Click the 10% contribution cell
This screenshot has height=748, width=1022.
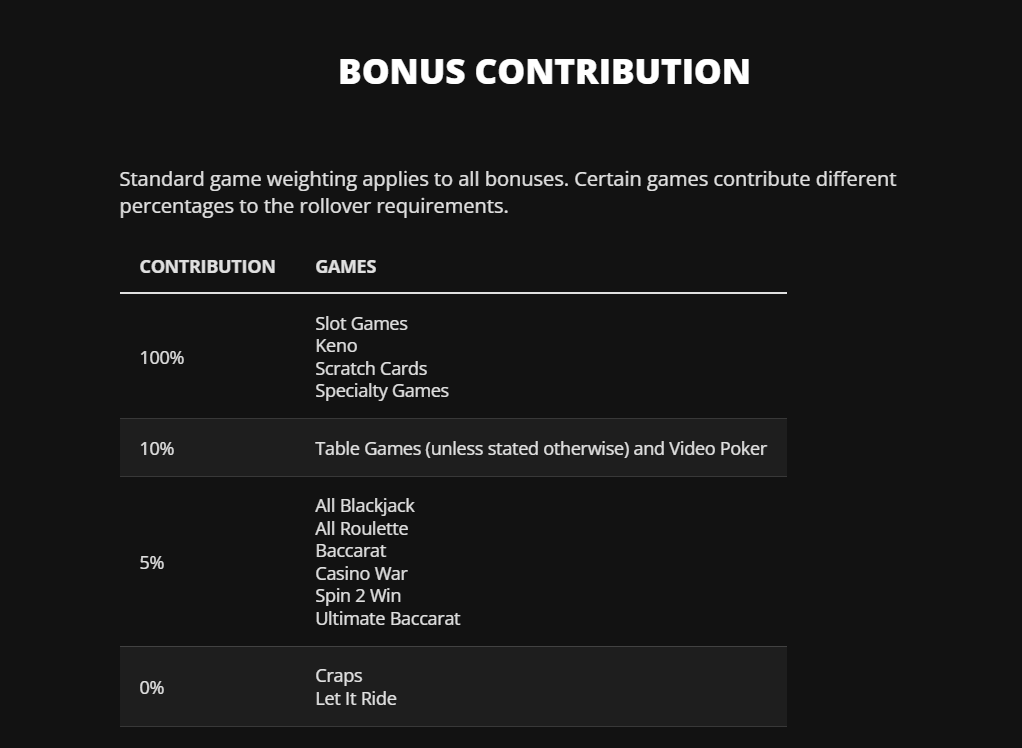click(x=157, y=449)
